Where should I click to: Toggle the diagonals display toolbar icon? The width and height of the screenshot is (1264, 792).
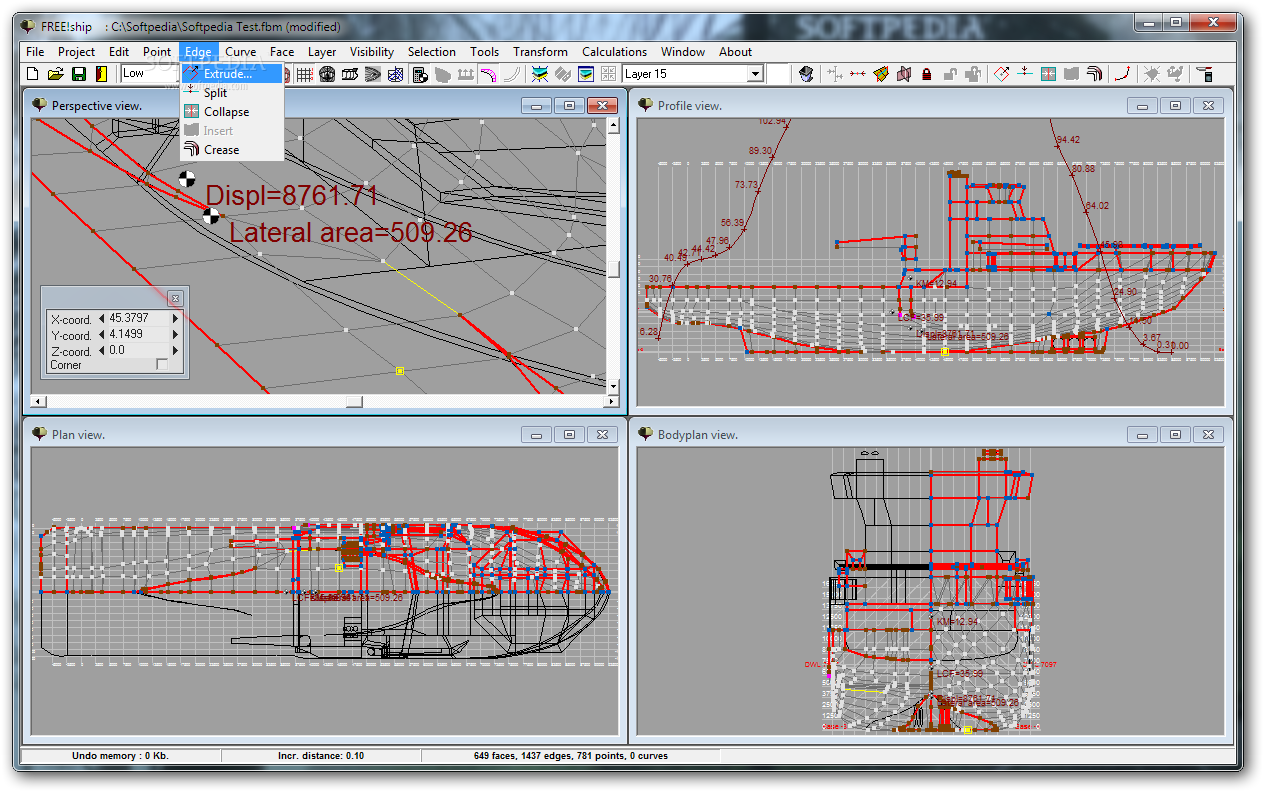click(396, 73)
